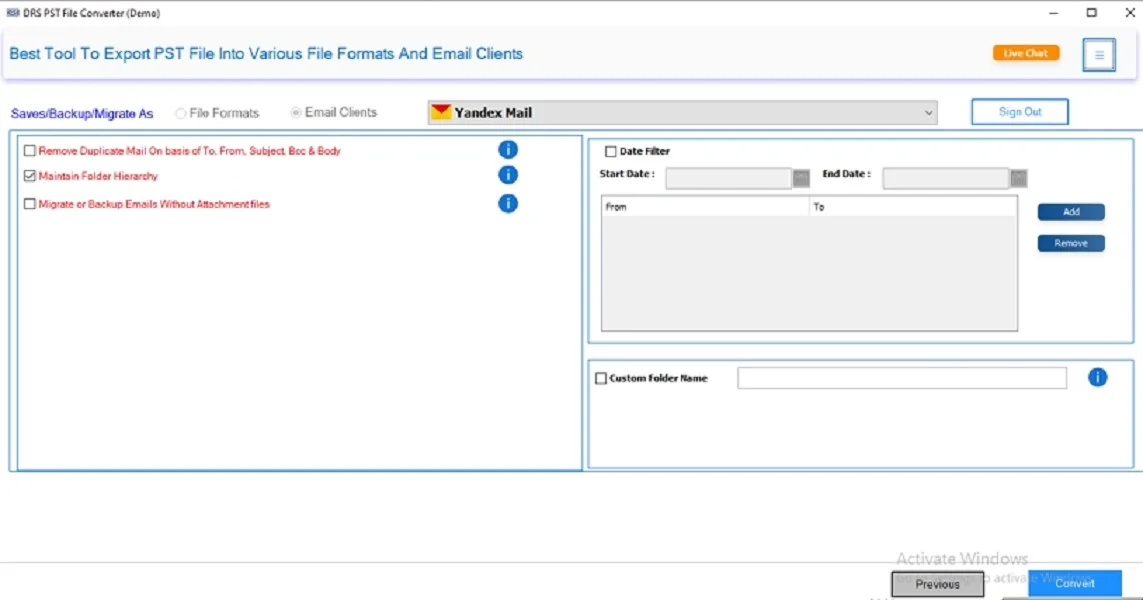Click the To column header
Screen dimensions: 1143x600
[913, 207]
